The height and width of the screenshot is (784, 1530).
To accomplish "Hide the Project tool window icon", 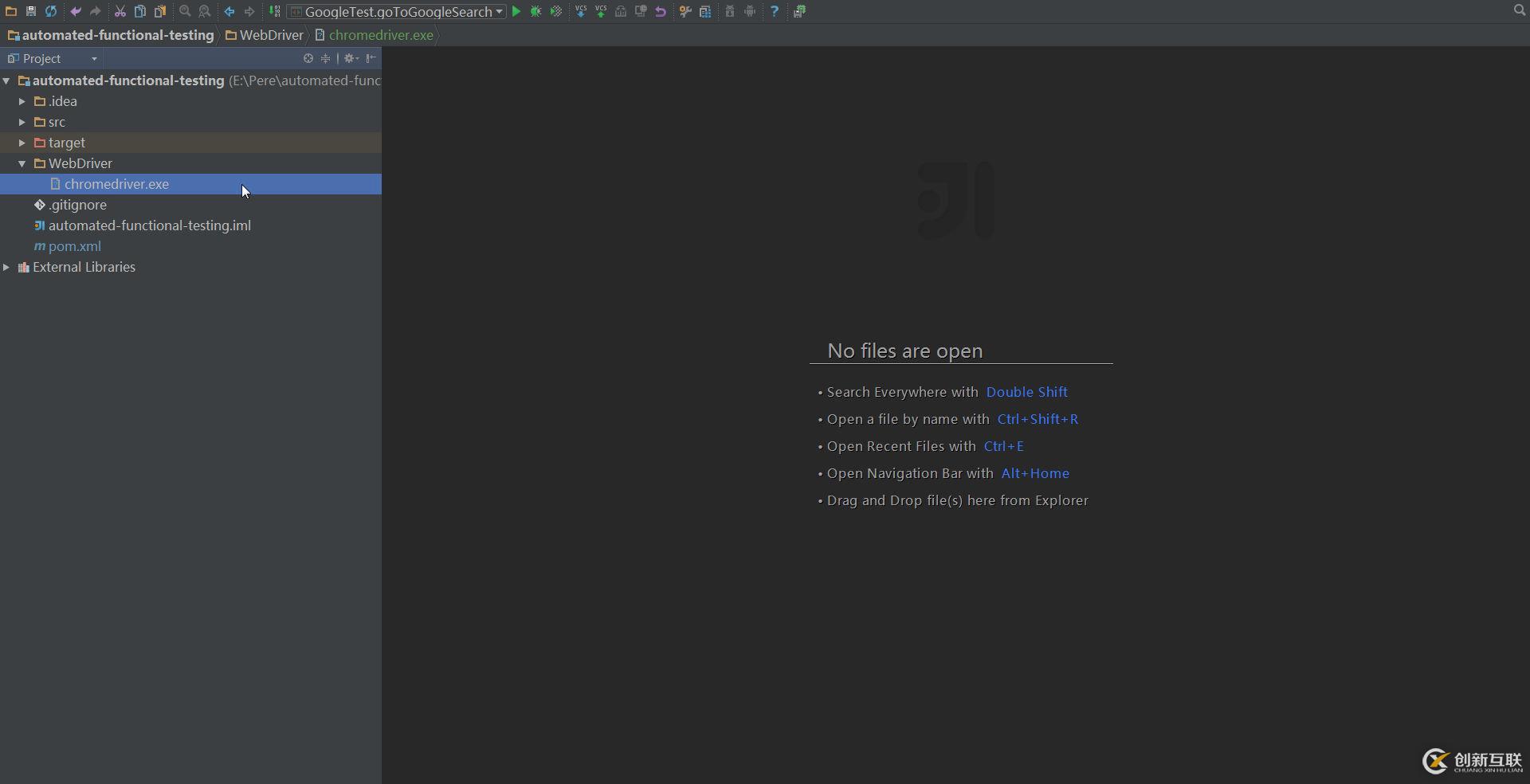I will point(371,58).
